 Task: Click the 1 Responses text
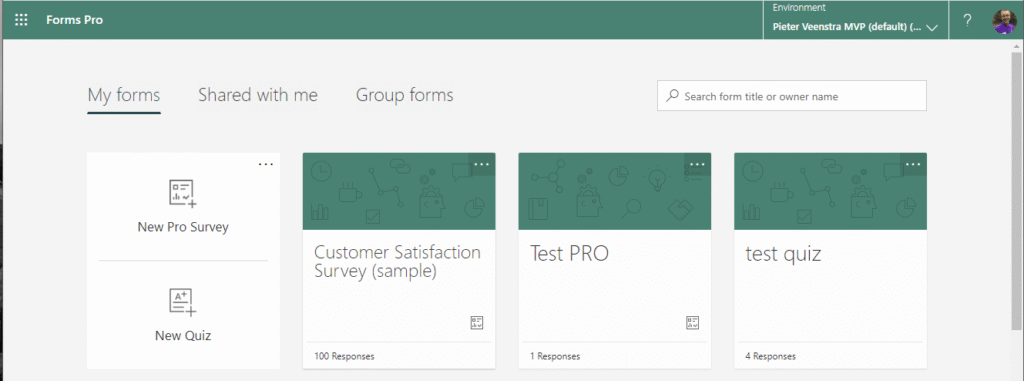click(555, 356)
